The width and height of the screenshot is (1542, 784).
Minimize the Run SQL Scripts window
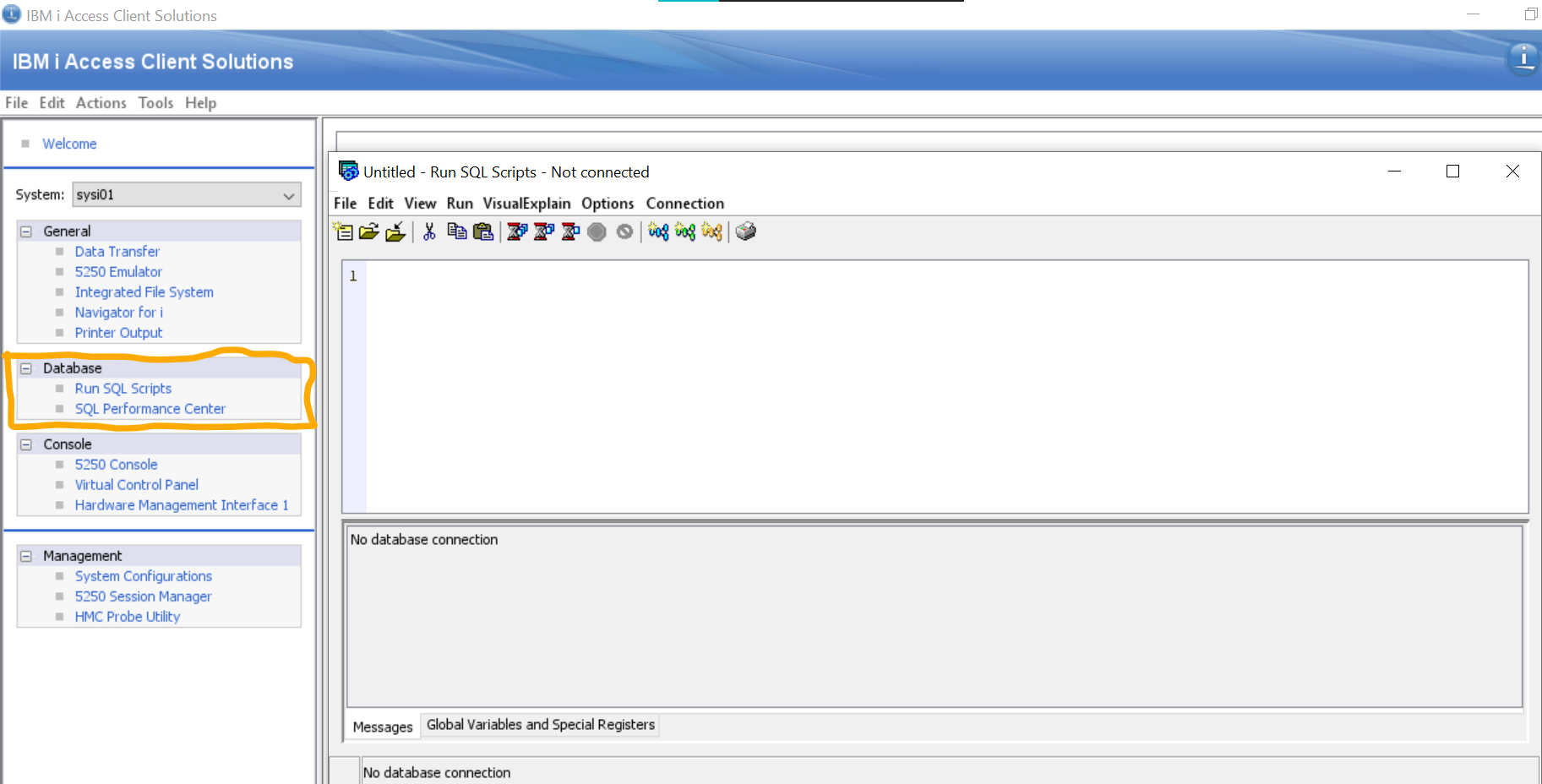point(1394,171)
